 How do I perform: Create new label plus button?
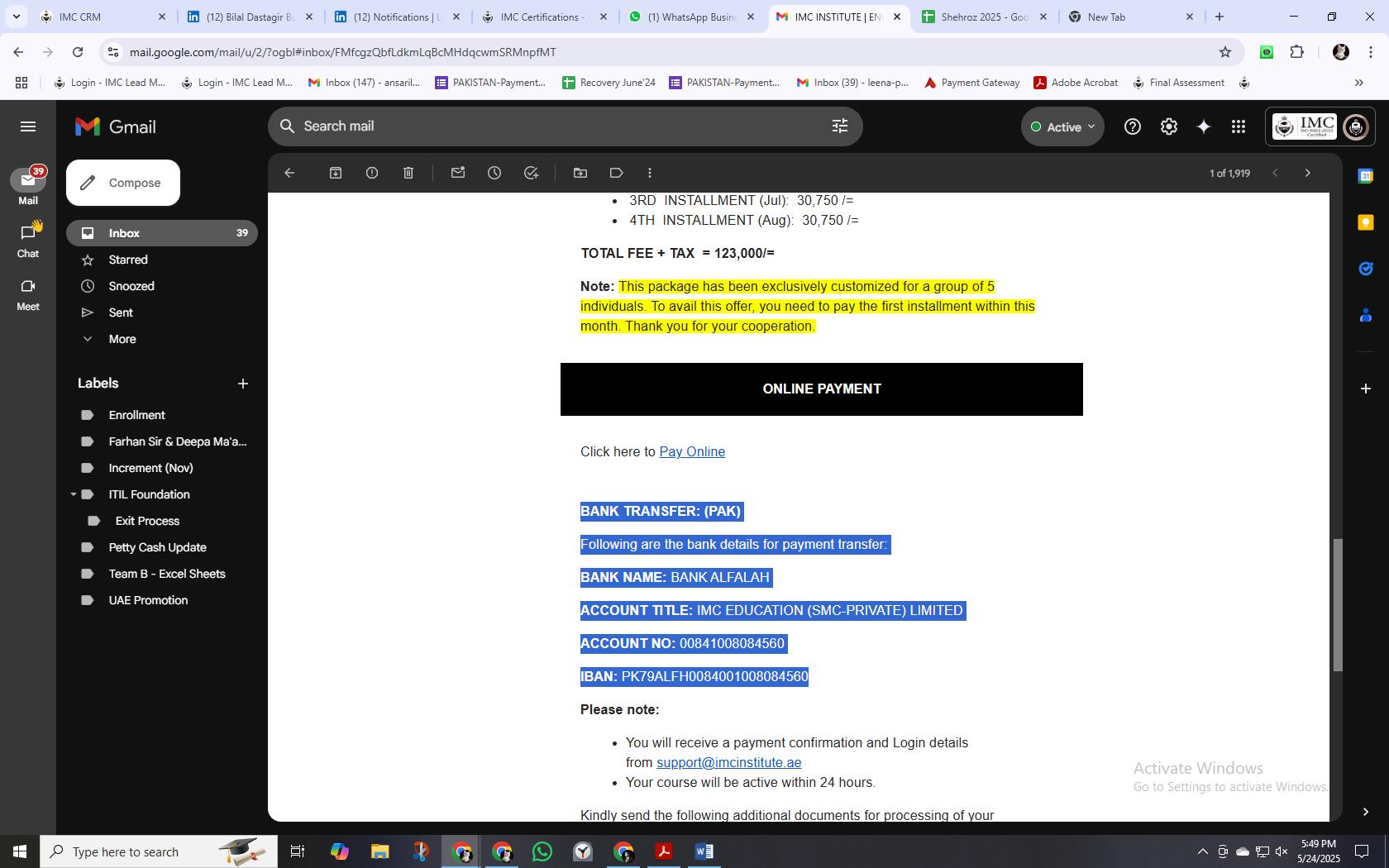tap(243, 384)
